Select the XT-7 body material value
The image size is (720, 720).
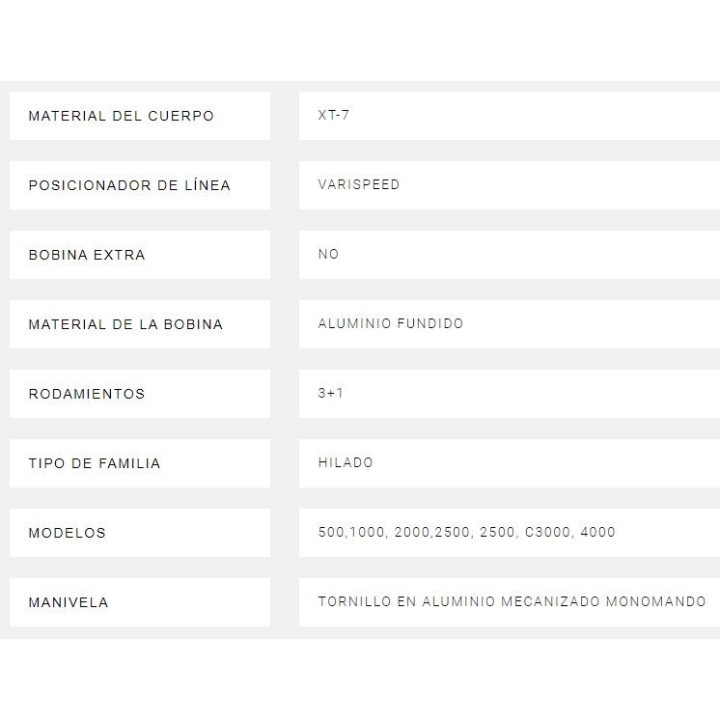(333, 115)
